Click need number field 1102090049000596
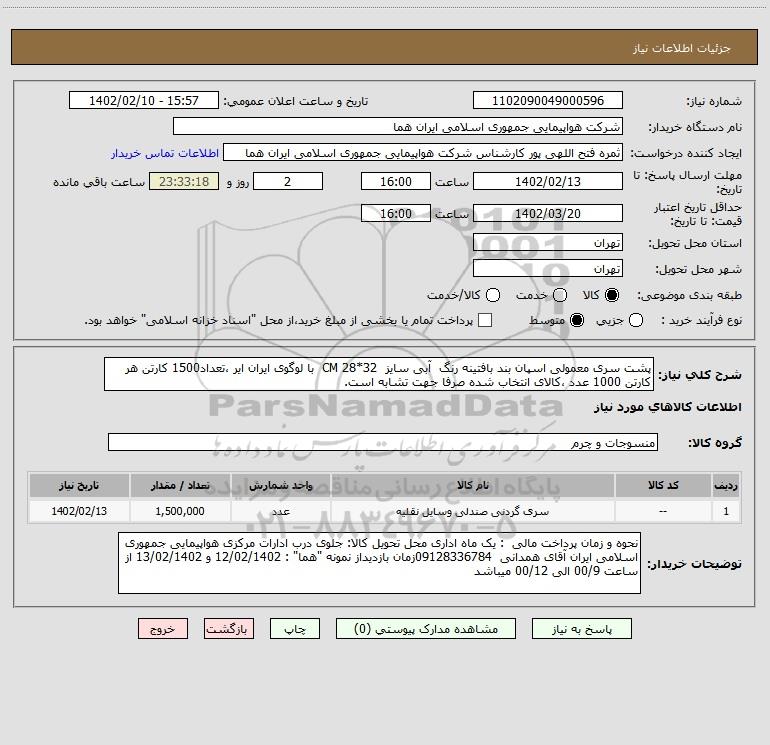Screen dimensions: 770x745 (548, 100)
